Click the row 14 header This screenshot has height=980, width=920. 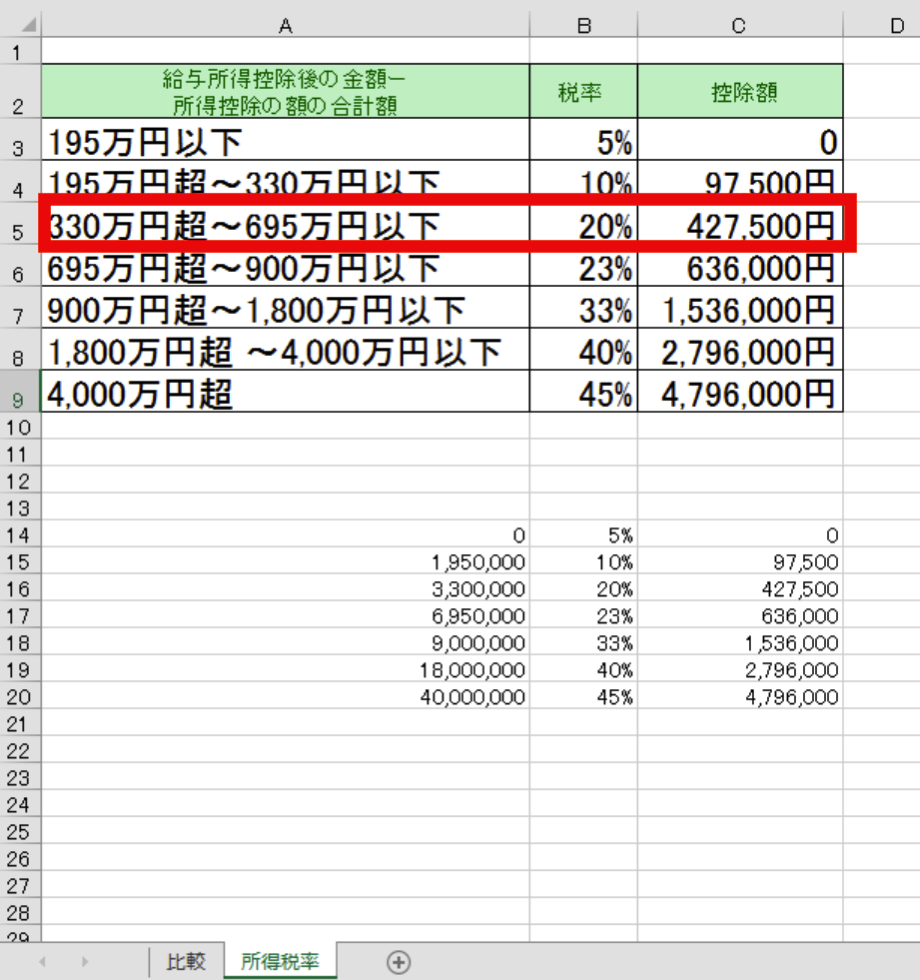tap(19, 535)
